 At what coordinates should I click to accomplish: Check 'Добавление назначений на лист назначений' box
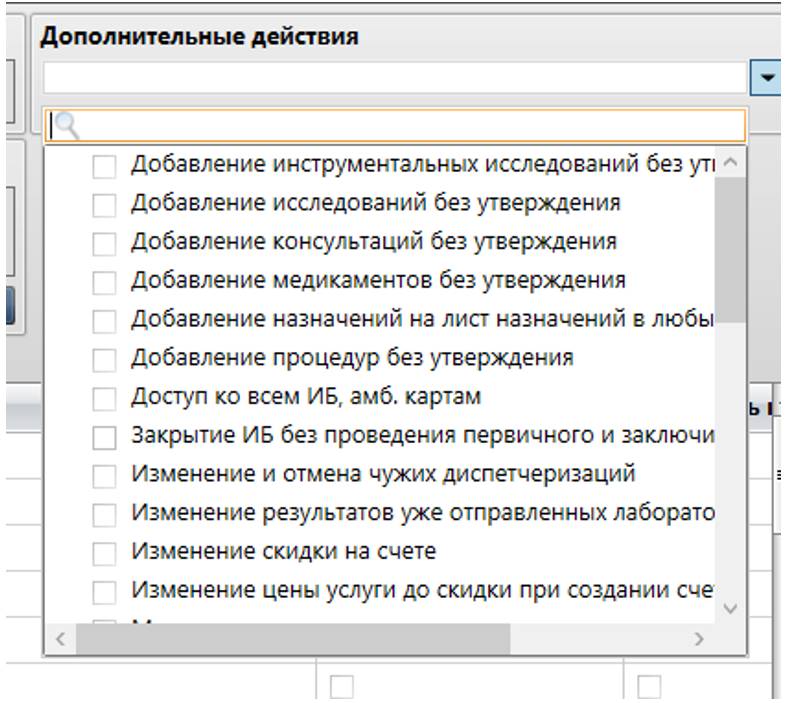point(105,321)
